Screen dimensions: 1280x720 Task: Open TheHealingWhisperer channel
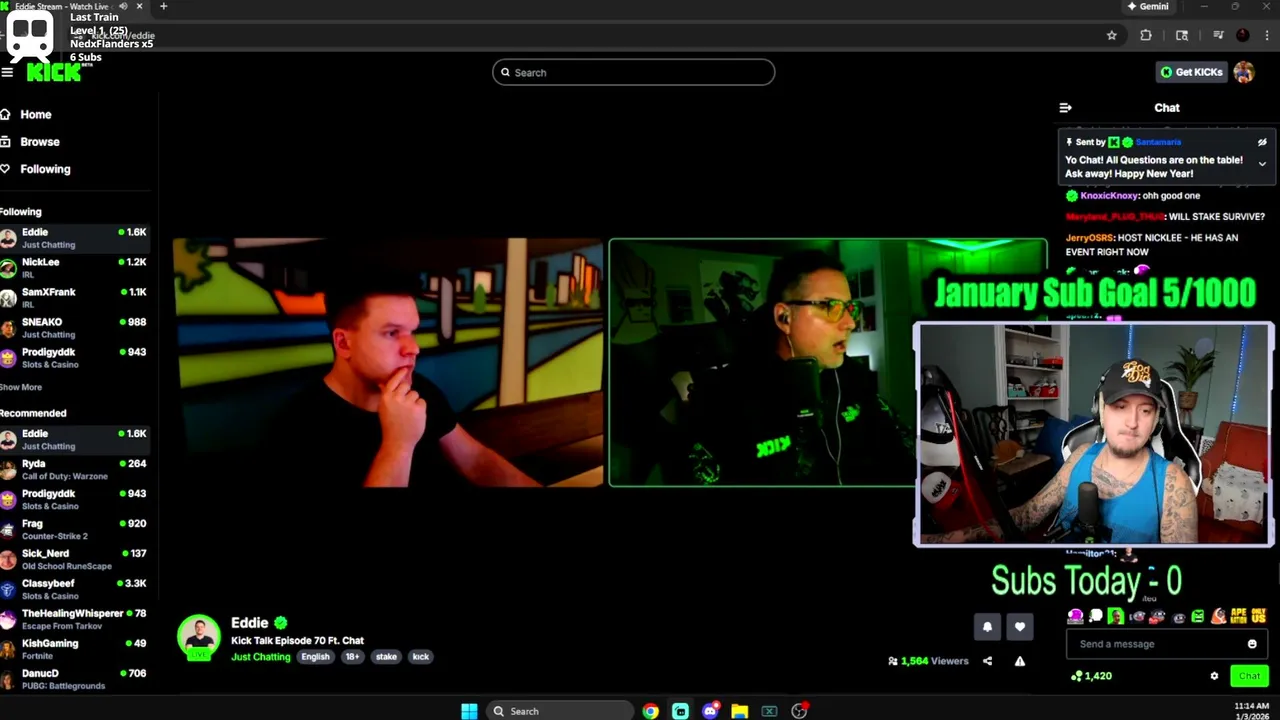(x=74, y=619)
